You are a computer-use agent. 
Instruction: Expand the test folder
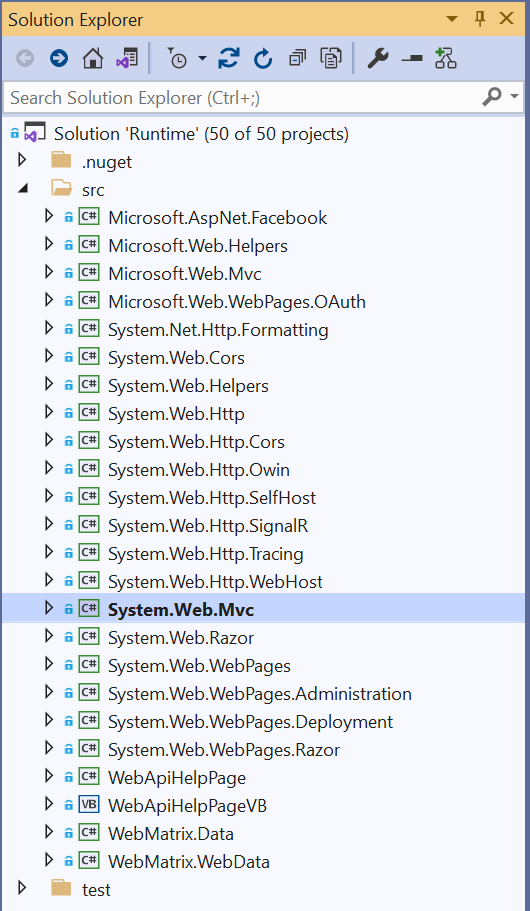click(22, 888)
